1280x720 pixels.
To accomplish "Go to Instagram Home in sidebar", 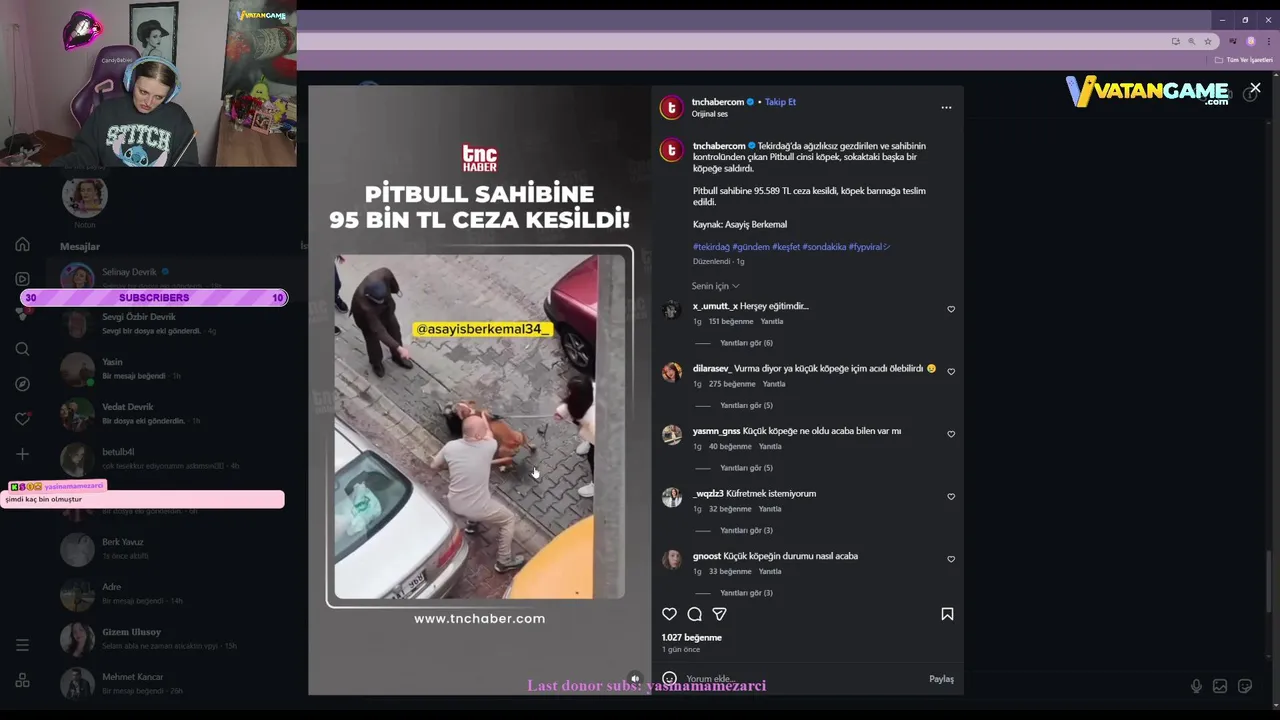I will [x=22, y=244].
